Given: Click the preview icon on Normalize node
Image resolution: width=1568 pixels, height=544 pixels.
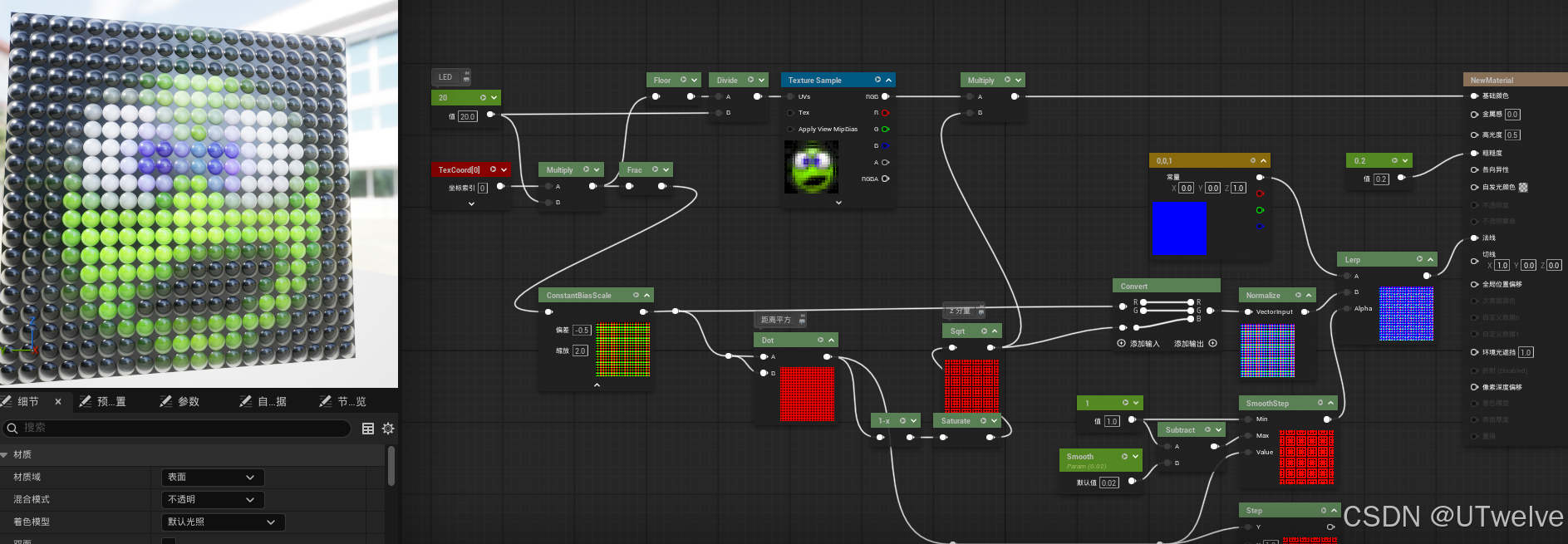Looking at the screenshot, I should tap(1298, 295).
